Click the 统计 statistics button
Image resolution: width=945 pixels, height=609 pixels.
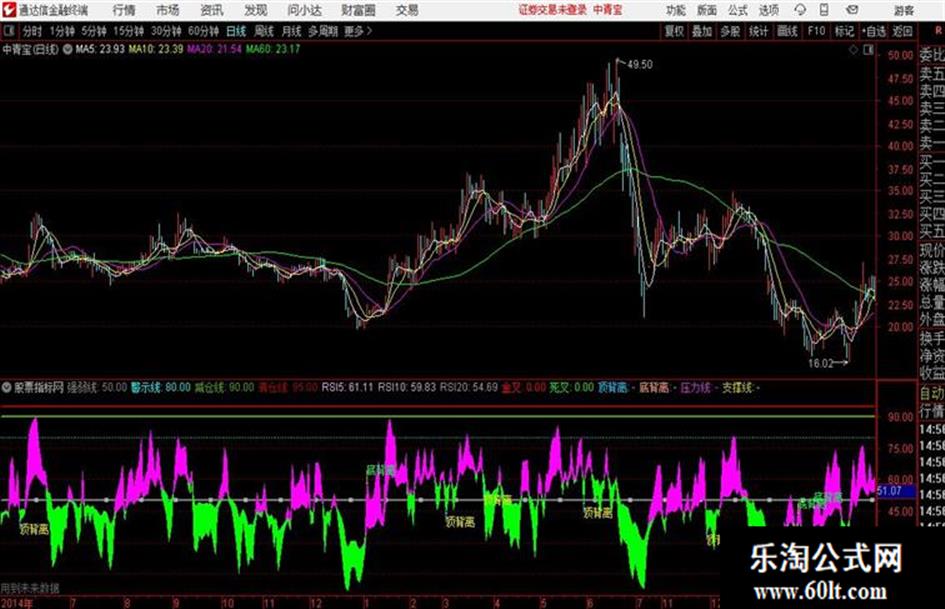pyautogui.click(x=758, y=31)
